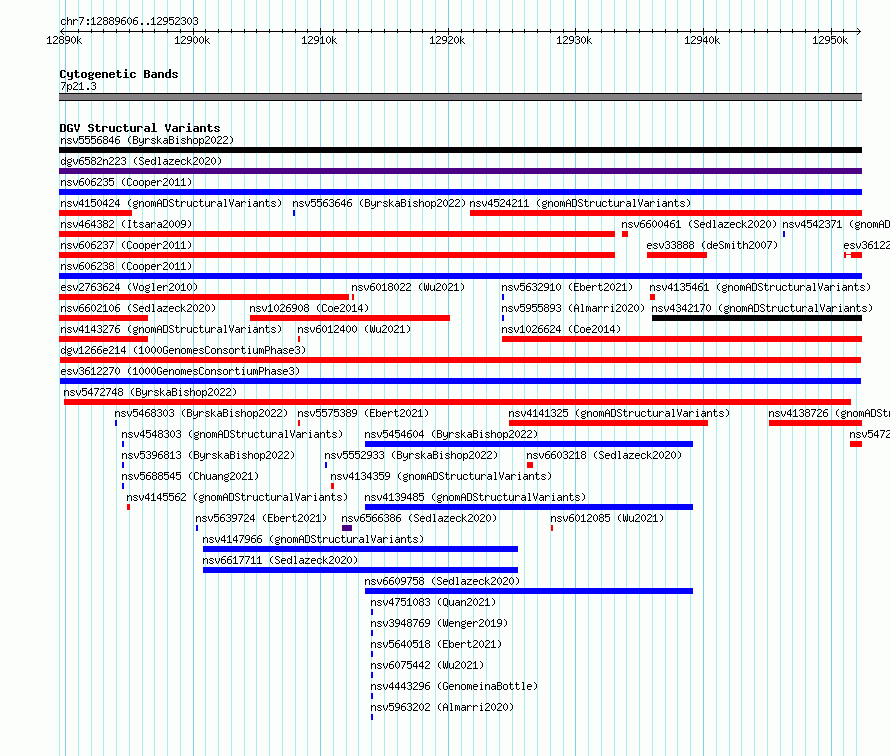Select the dgv6582n223 (Sedlazeck2020) label

141,161
